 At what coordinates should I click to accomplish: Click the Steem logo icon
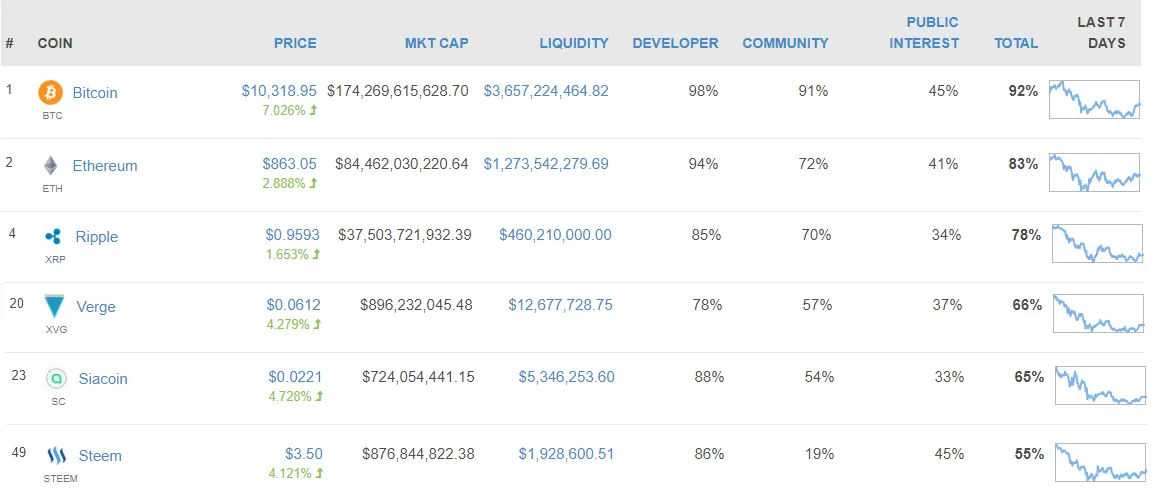coord(56,455)
